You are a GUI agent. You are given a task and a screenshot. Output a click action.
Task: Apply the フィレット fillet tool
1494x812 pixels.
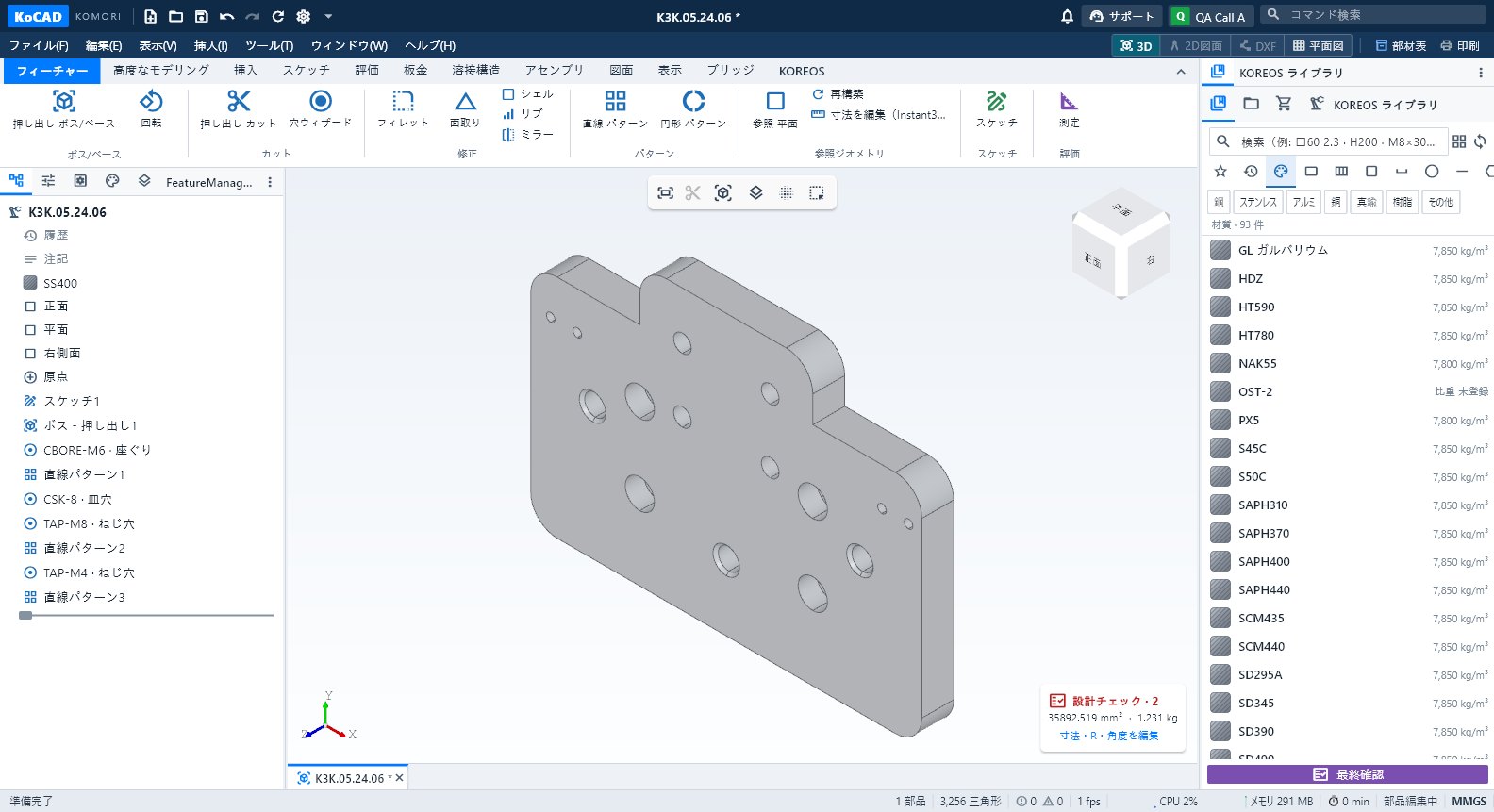403,109
